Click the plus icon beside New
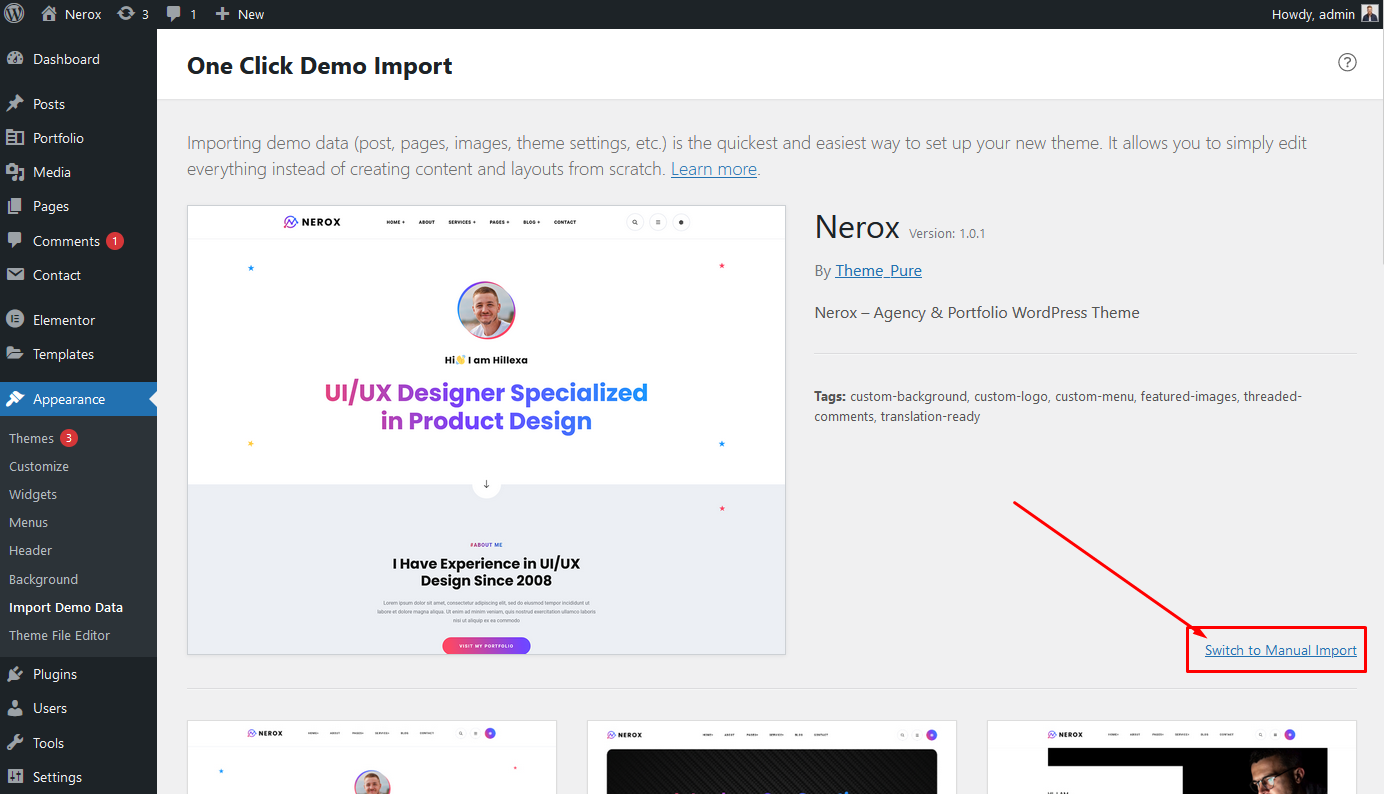The width and height of the screenshot is (1384, 794). [x=222, y=14]
